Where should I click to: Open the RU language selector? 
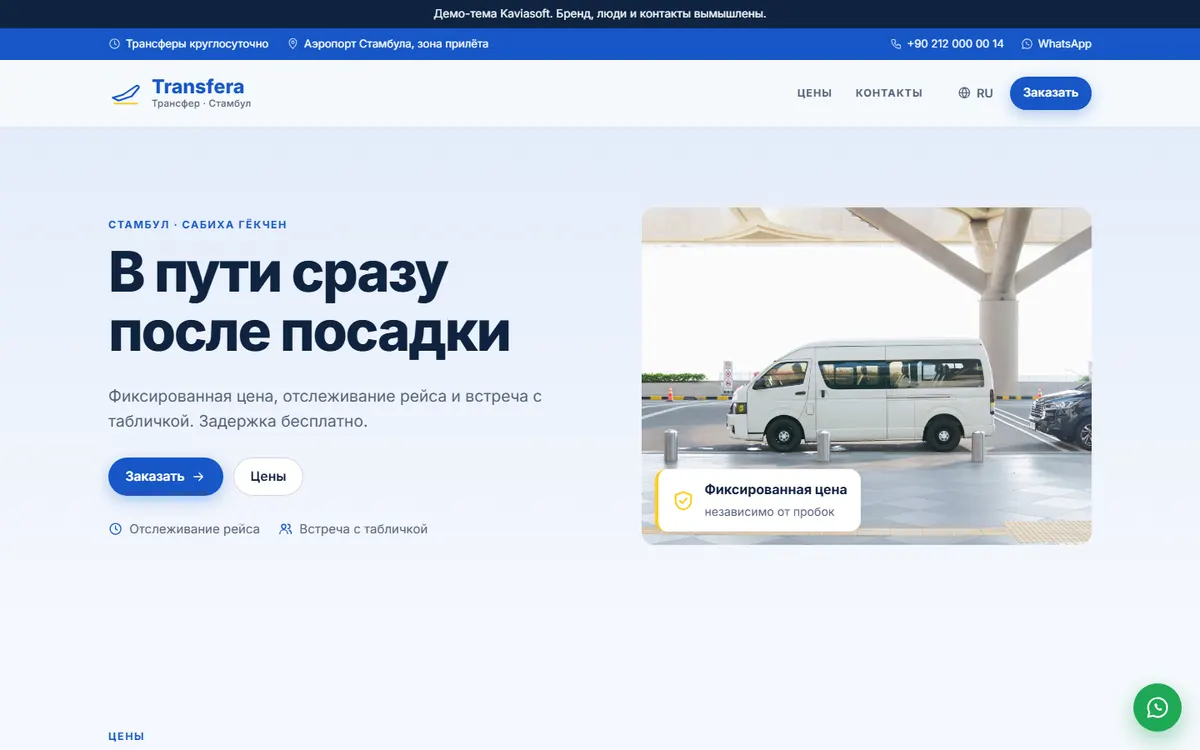pos(976,93)
